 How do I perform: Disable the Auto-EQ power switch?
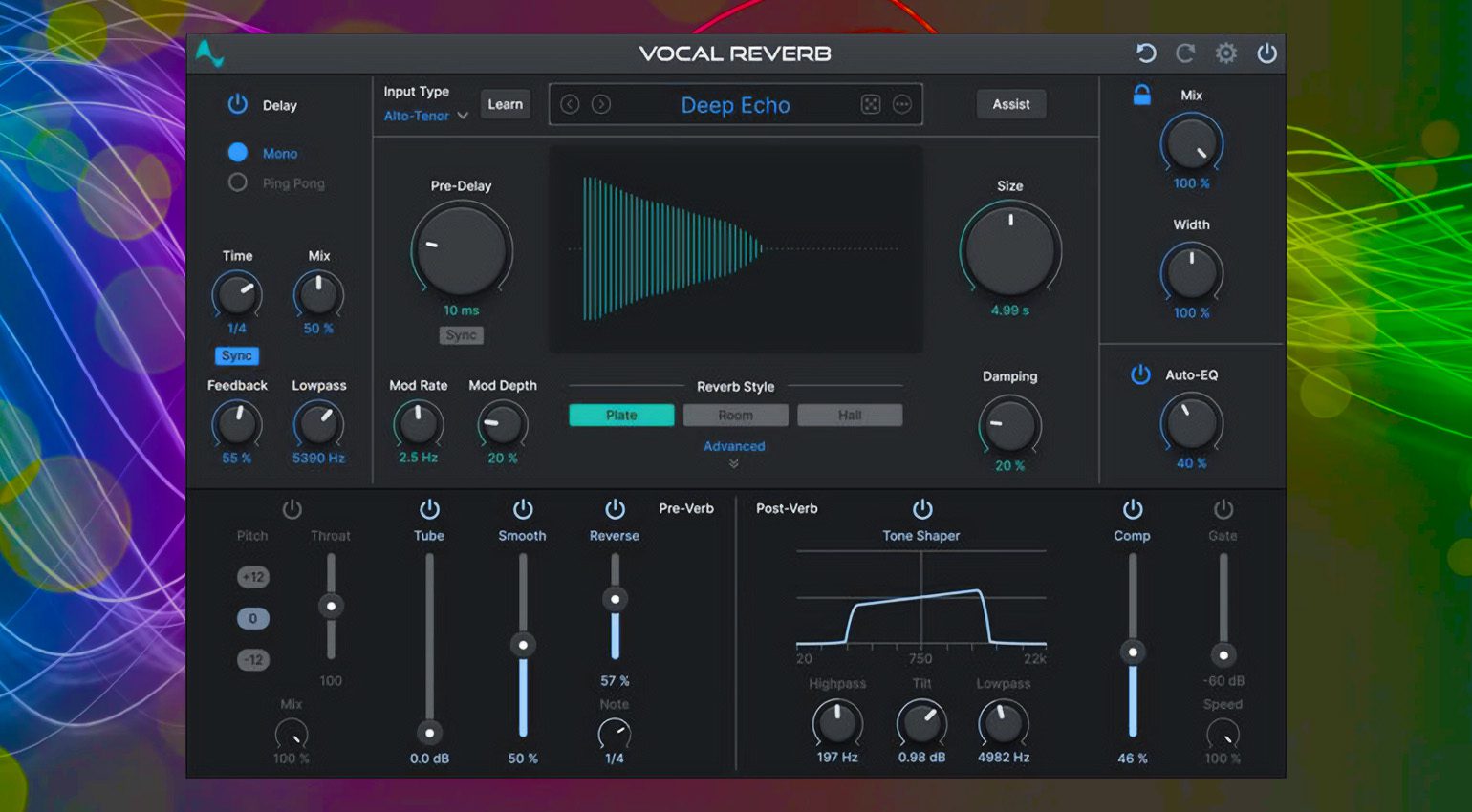1140,374
